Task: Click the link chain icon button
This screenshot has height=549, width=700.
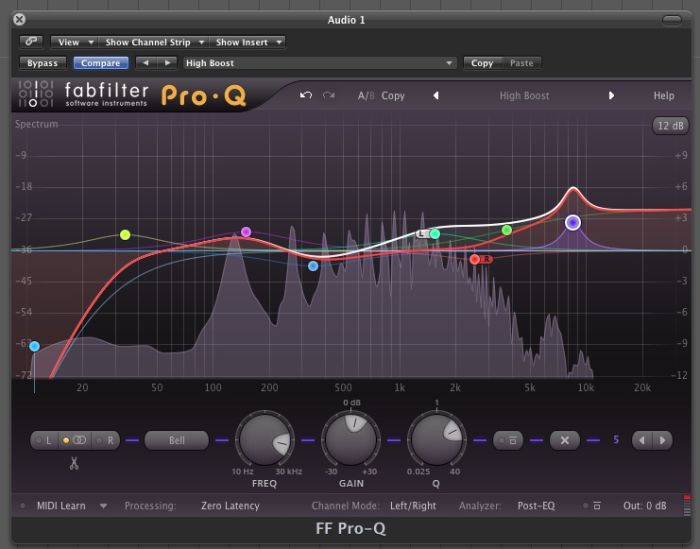Action: pos(30,42)
